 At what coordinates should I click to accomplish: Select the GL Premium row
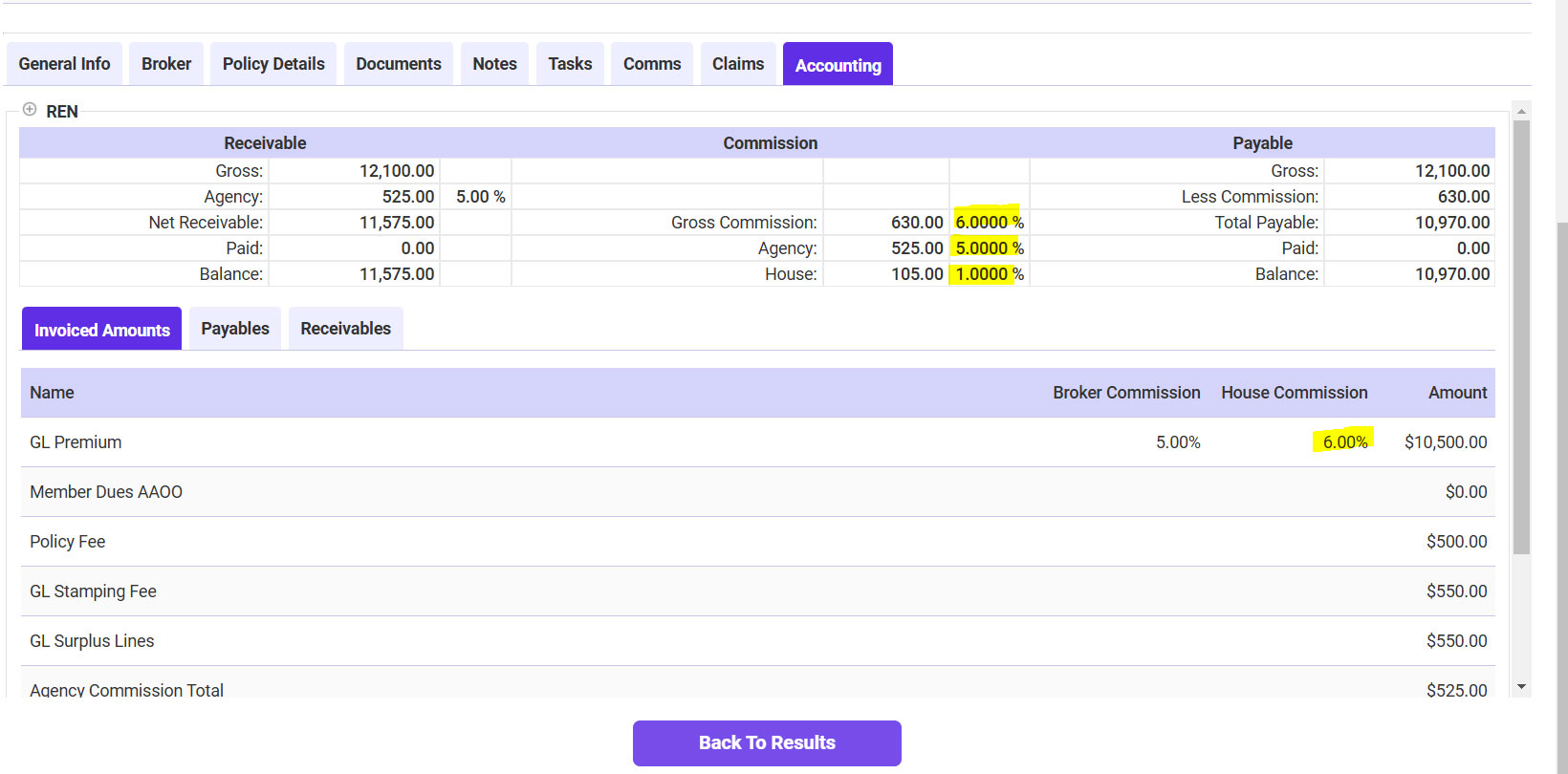pos(758,442)
